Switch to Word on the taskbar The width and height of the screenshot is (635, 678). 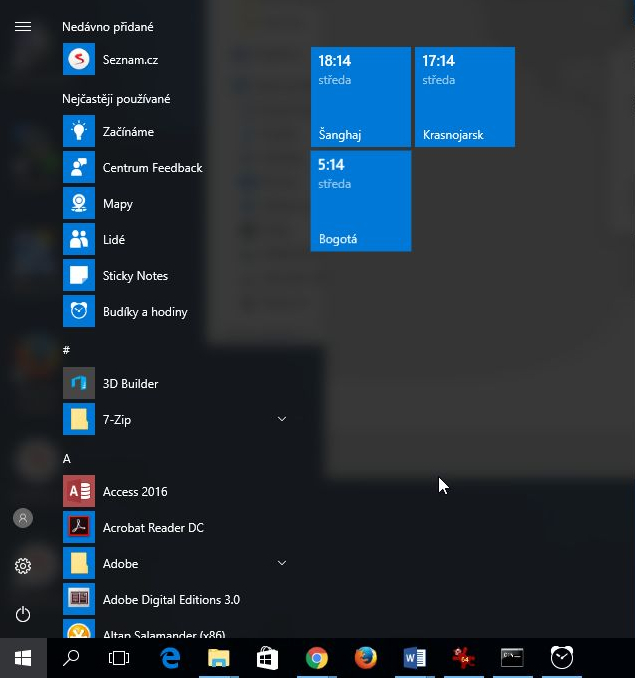click(415, 658)
